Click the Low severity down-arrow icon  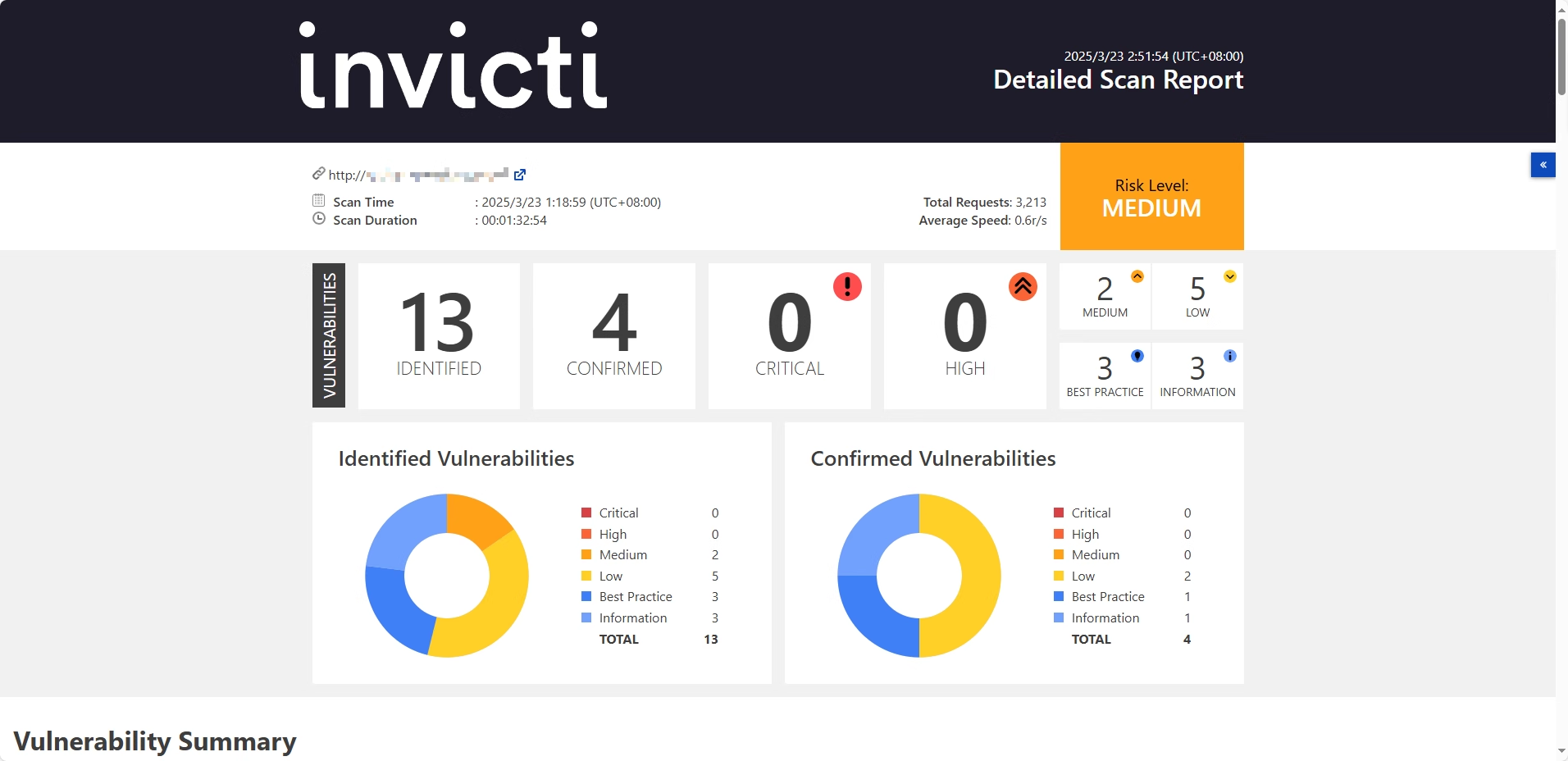click(1230, 276)
